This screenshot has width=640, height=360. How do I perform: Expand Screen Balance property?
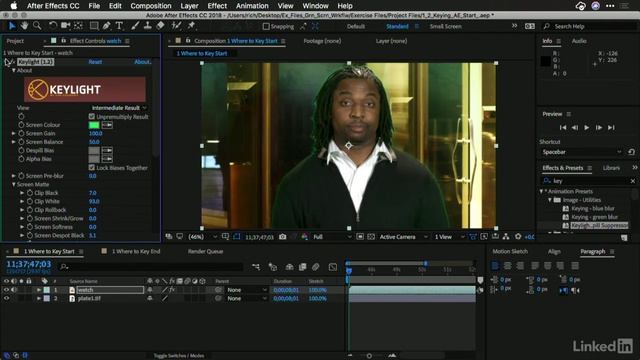pos(13,142)
